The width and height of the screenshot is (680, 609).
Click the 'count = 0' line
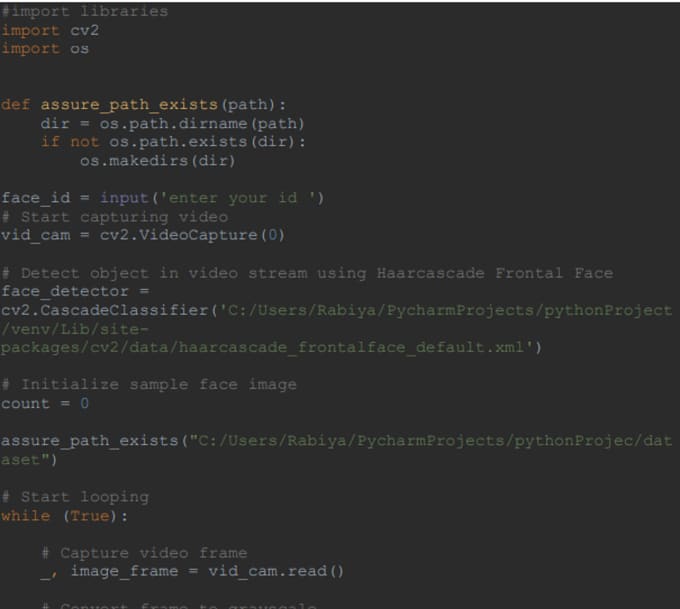45,404
